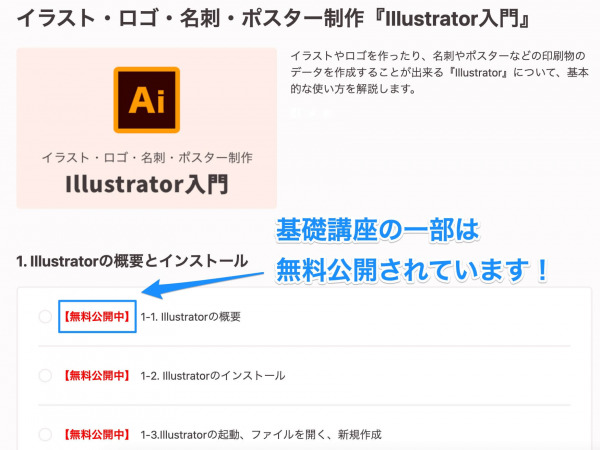This screenshot has width=600, height=450.
Task: Click section heading 1. Illustratorの概要とインストール
Action: pos(132,261)
